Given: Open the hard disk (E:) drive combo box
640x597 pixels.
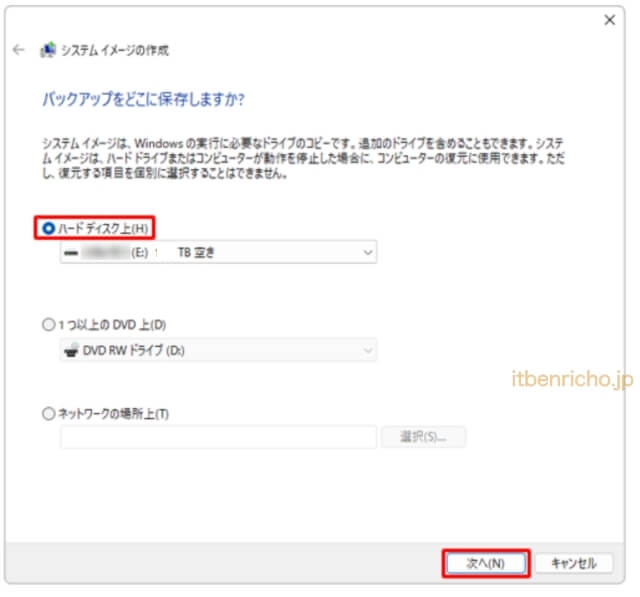Looking at the screenshot, I should point(218,253).
